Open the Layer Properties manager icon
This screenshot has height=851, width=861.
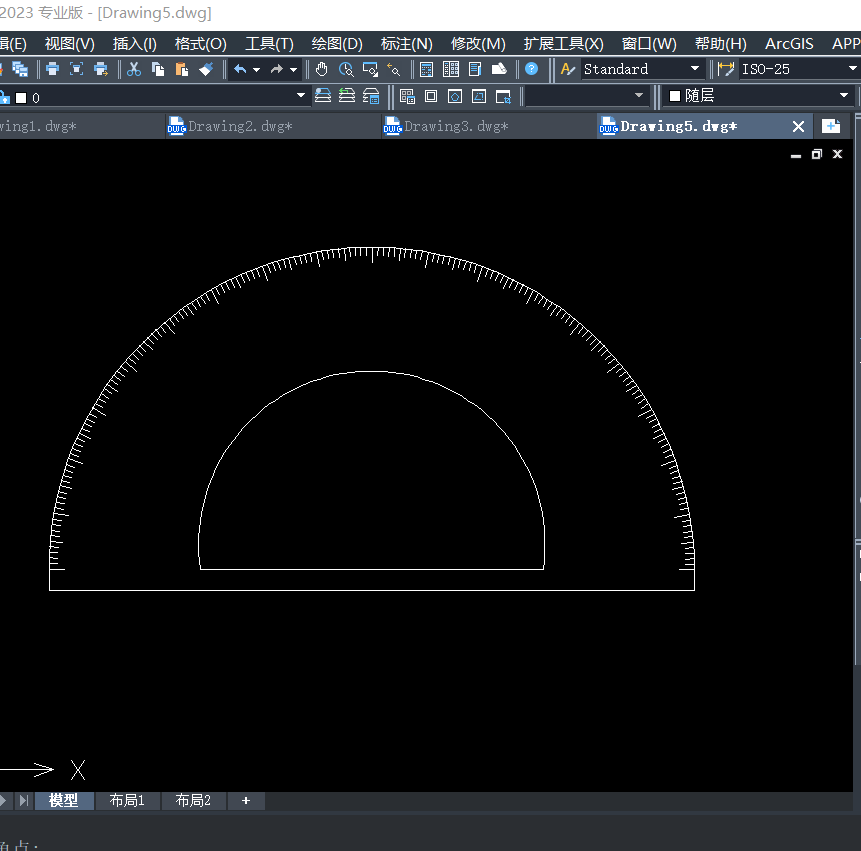pyautogui.click(x=371, y=96)
